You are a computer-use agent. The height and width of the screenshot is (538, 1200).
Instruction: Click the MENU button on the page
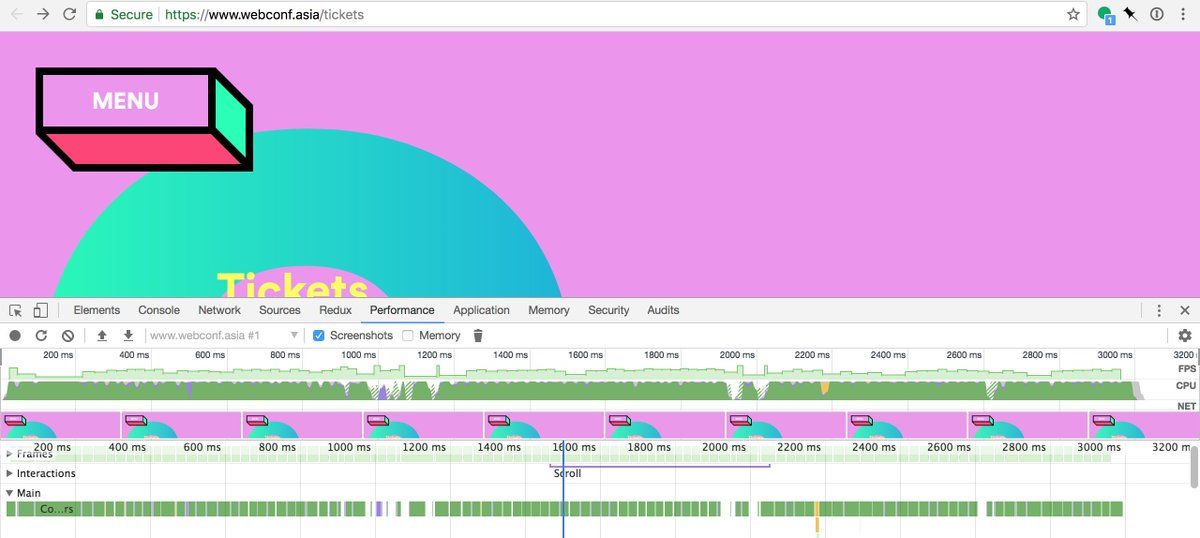point(125,101)
